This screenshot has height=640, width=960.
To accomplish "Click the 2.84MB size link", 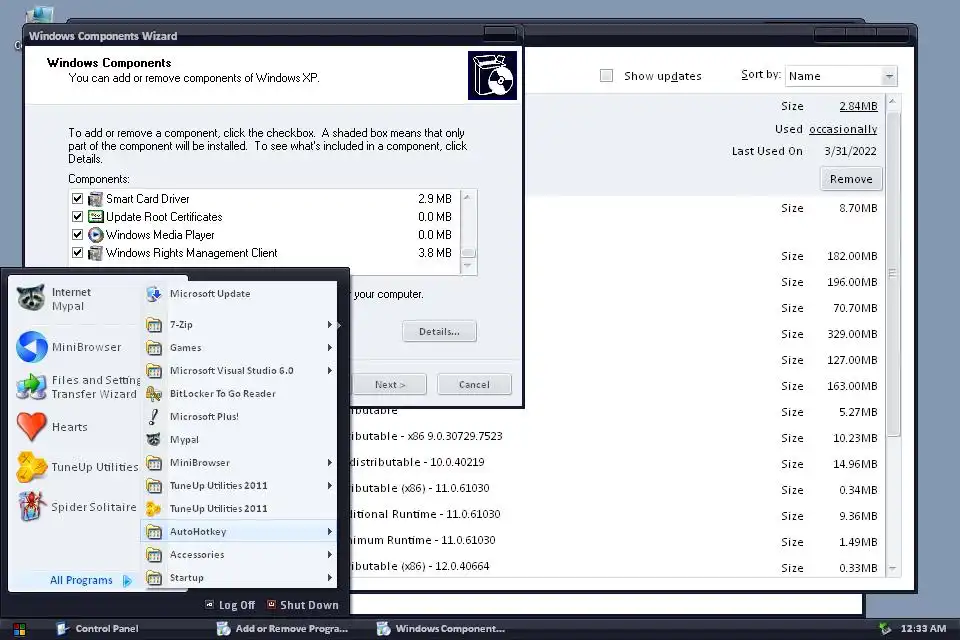I will (858, 106).
